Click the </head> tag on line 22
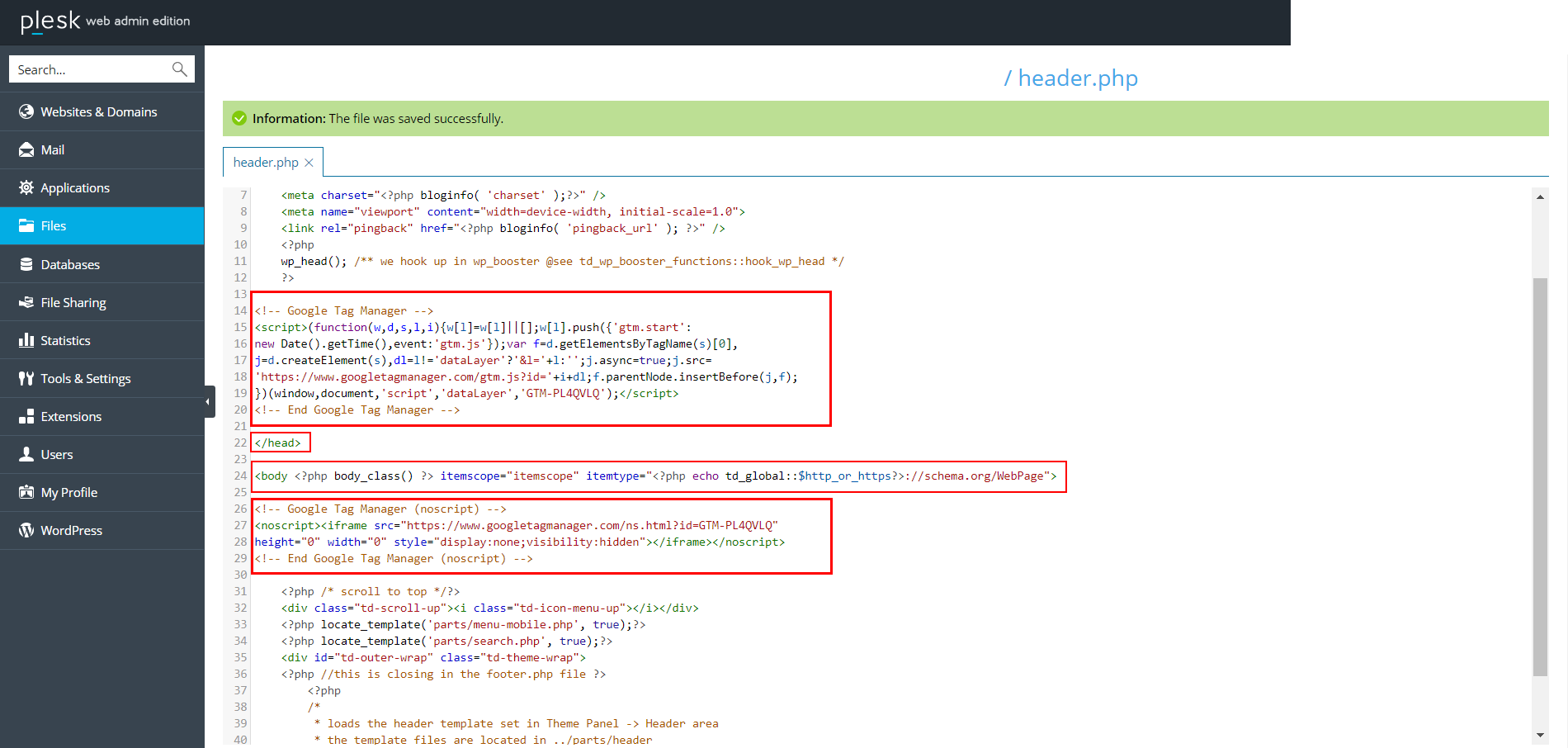This screenshot has width=1568, height=748. (278, 443)
